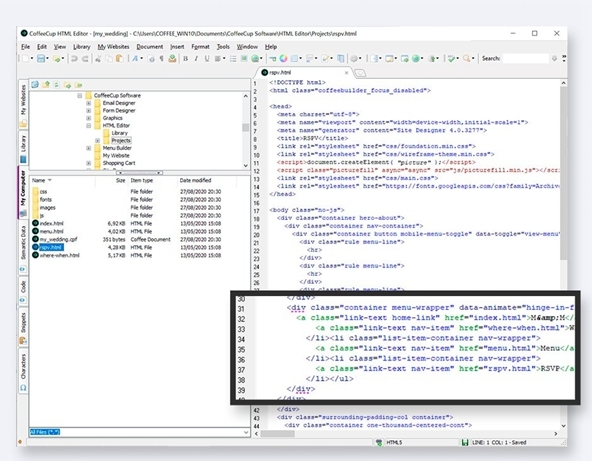This screenshot has height=461, width=592.
Task: Sort files by Date modified column header
Action: (207, 180)
